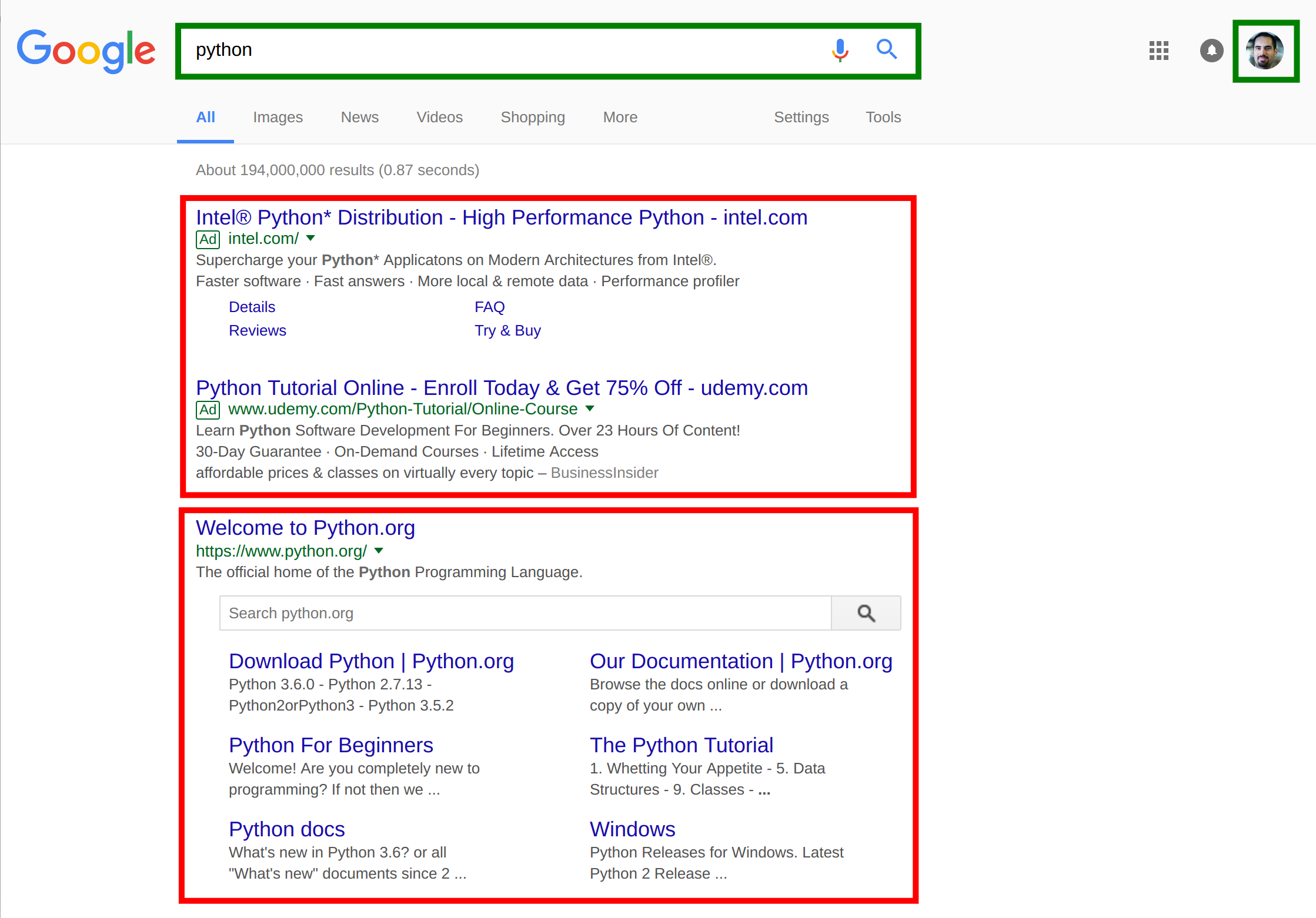The image size is (1316, 918).
Task: Switch to the All tab
Action: pyautogui.click(x=205, y=117)
